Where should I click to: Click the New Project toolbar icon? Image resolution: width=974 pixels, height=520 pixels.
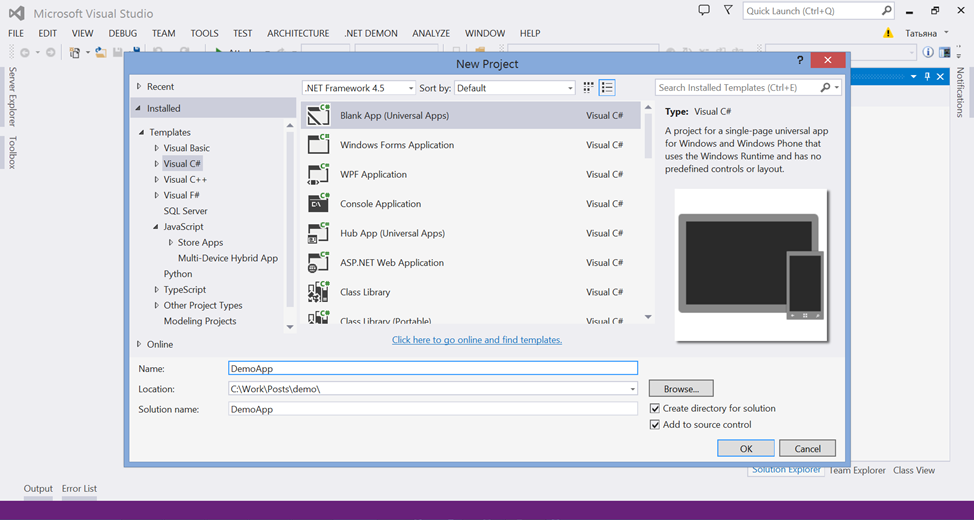point(75,53)
